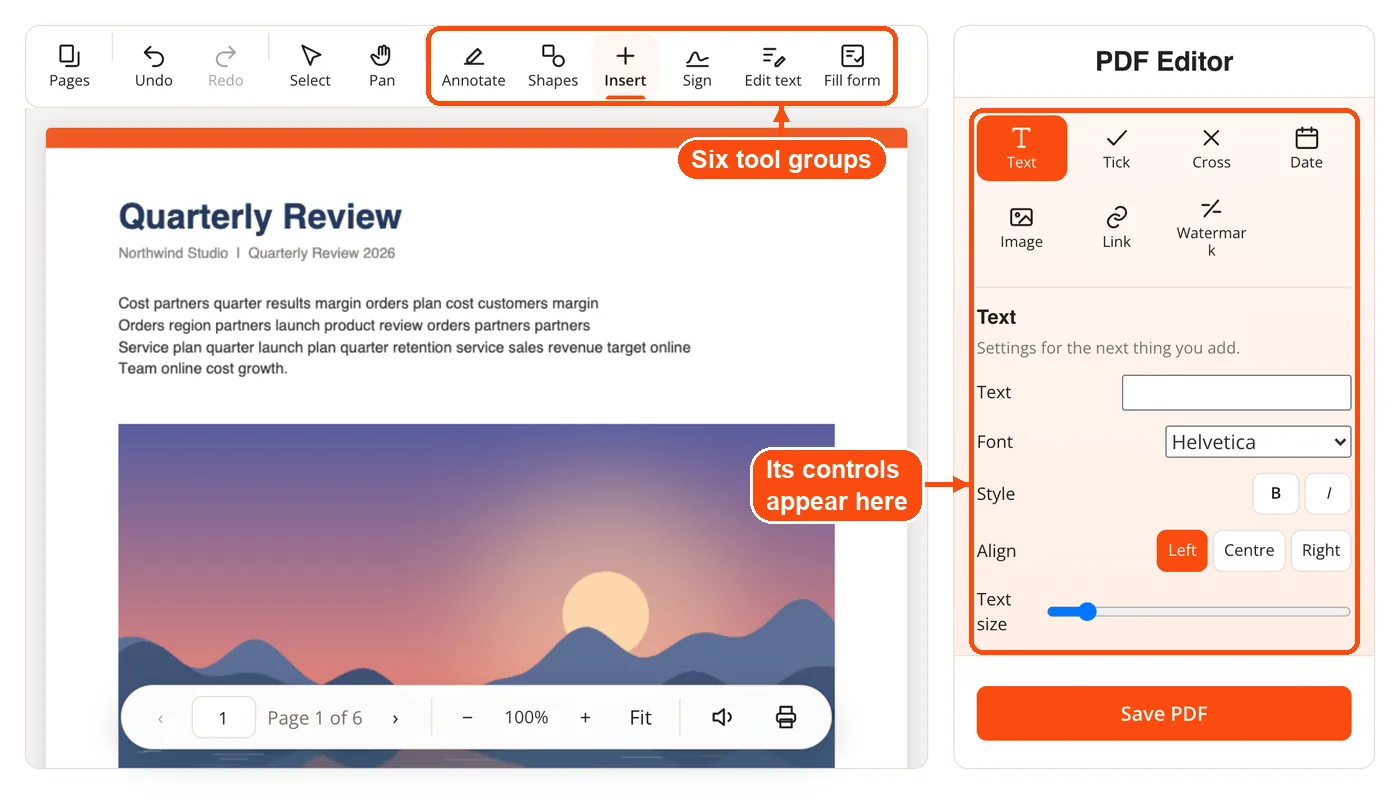Screen dimensions: 1400x794
Task: Toggle bold style with B button
Action: [x=1276, y=494]
